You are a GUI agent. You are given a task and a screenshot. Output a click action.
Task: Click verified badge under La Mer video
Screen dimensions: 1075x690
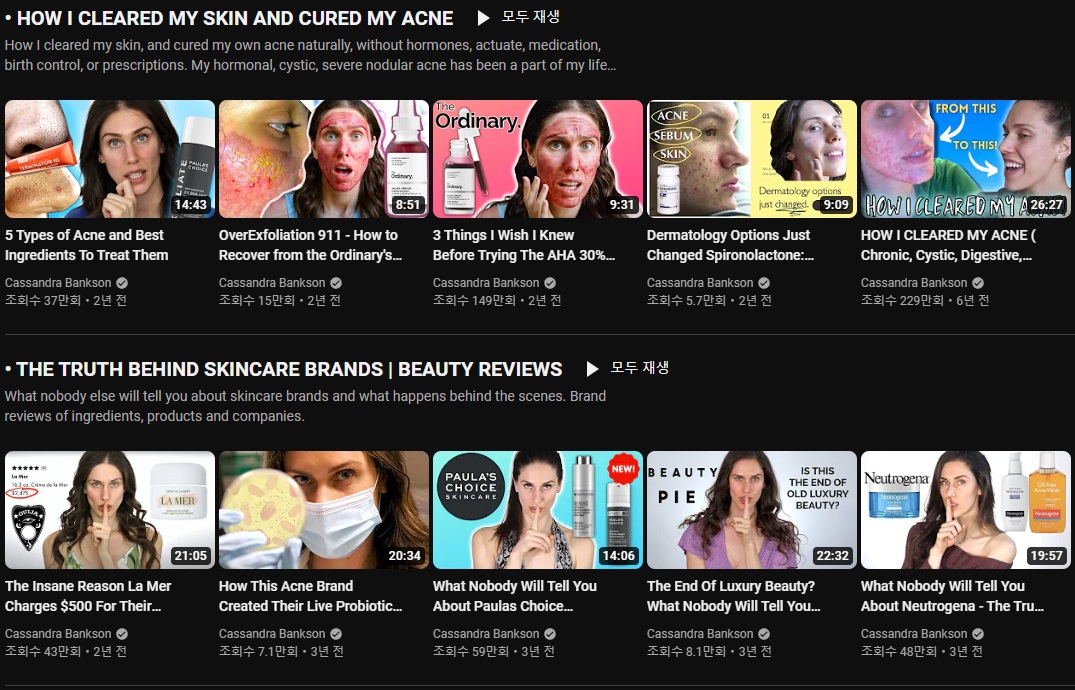point(122,634)
